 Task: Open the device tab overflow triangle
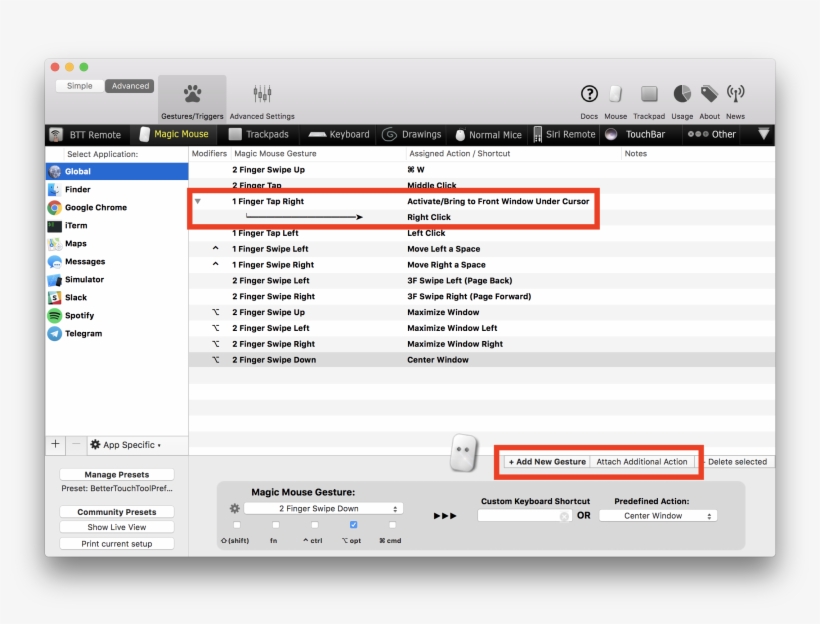[764, 134]
